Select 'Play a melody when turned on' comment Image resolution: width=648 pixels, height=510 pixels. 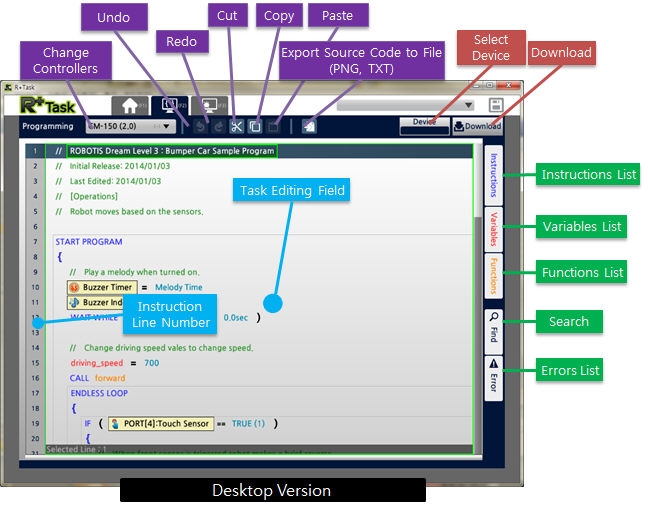pos(142,272)
